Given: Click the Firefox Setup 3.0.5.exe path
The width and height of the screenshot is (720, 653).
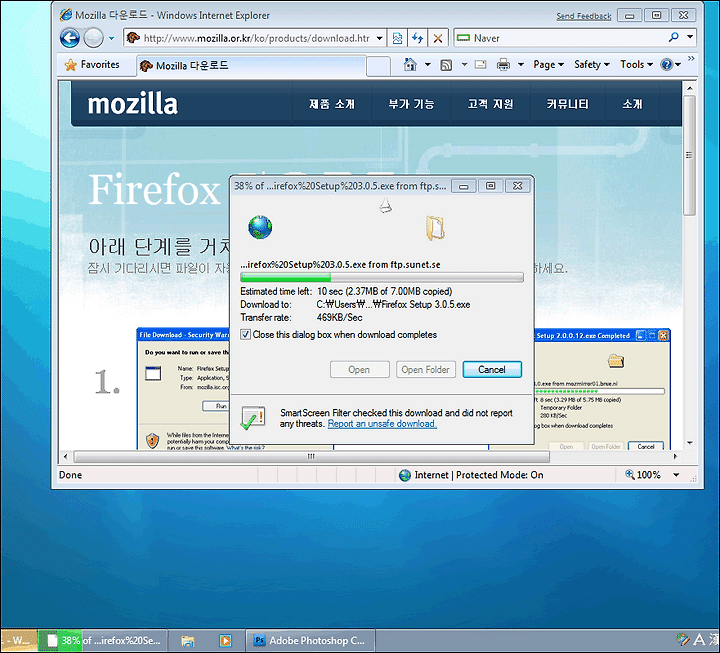Looking at the screenshot, I should pyautogui.click(x=393, y=305).
